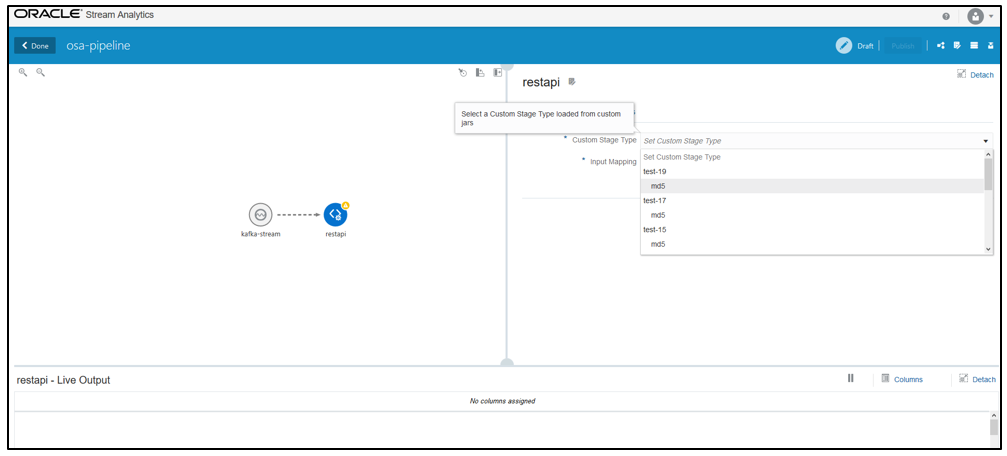Click the test-17 group label
This screenshot has height=456, width=1007.
coord(654,200)
